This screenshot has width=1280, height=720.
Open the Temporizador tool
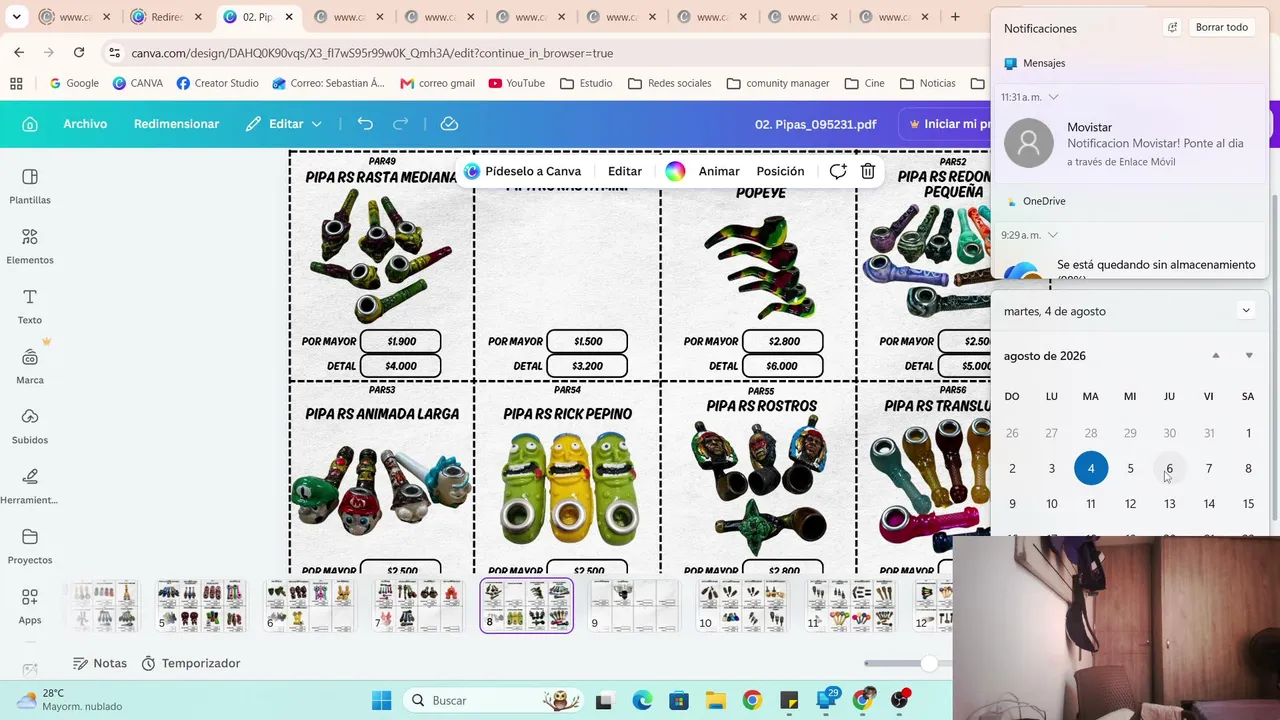tap(191, 663)
